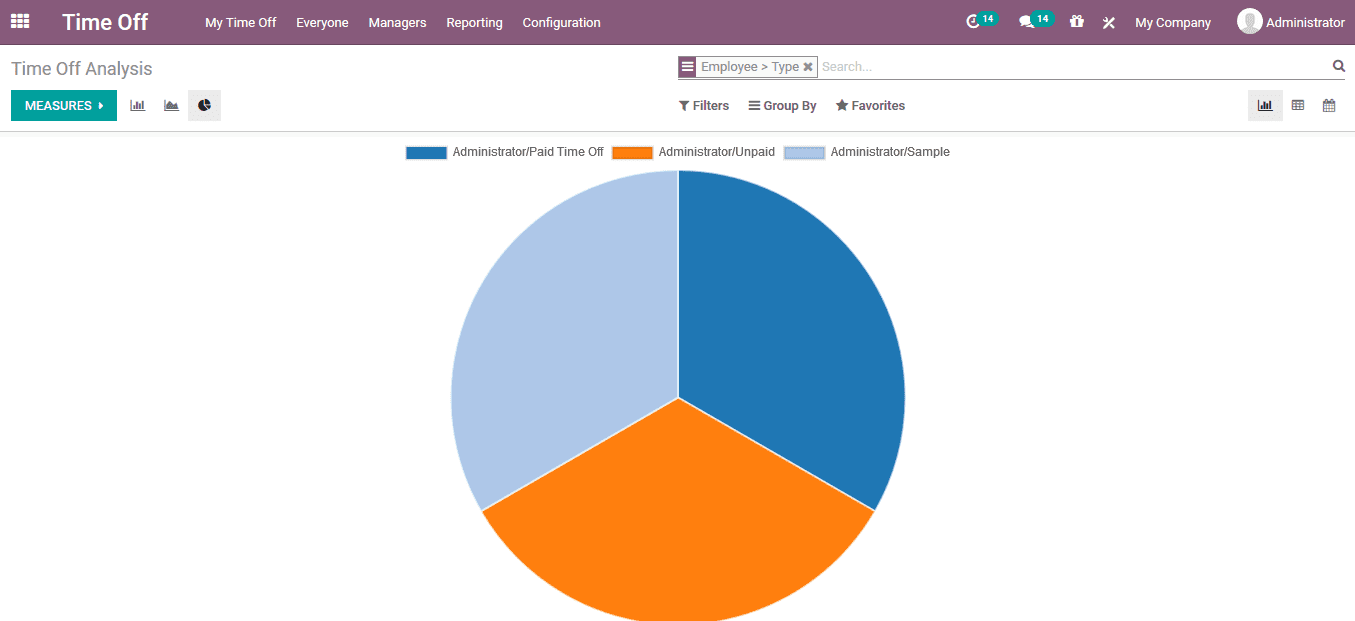Click the Search input field
Image resolution: width=1355 pixels, height=621 pixels.
pyautogui.click(x=1000, y=66)
